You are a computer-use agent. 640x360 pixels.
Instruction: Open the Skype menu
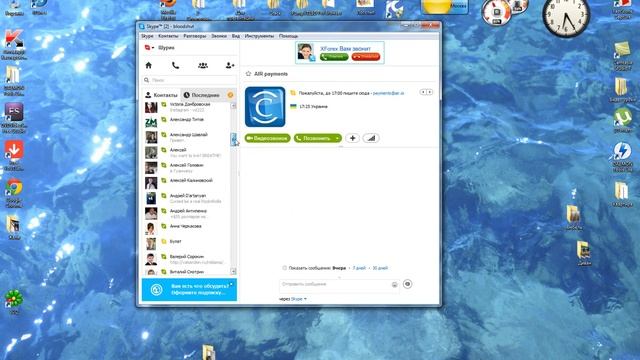click(147, 36)
